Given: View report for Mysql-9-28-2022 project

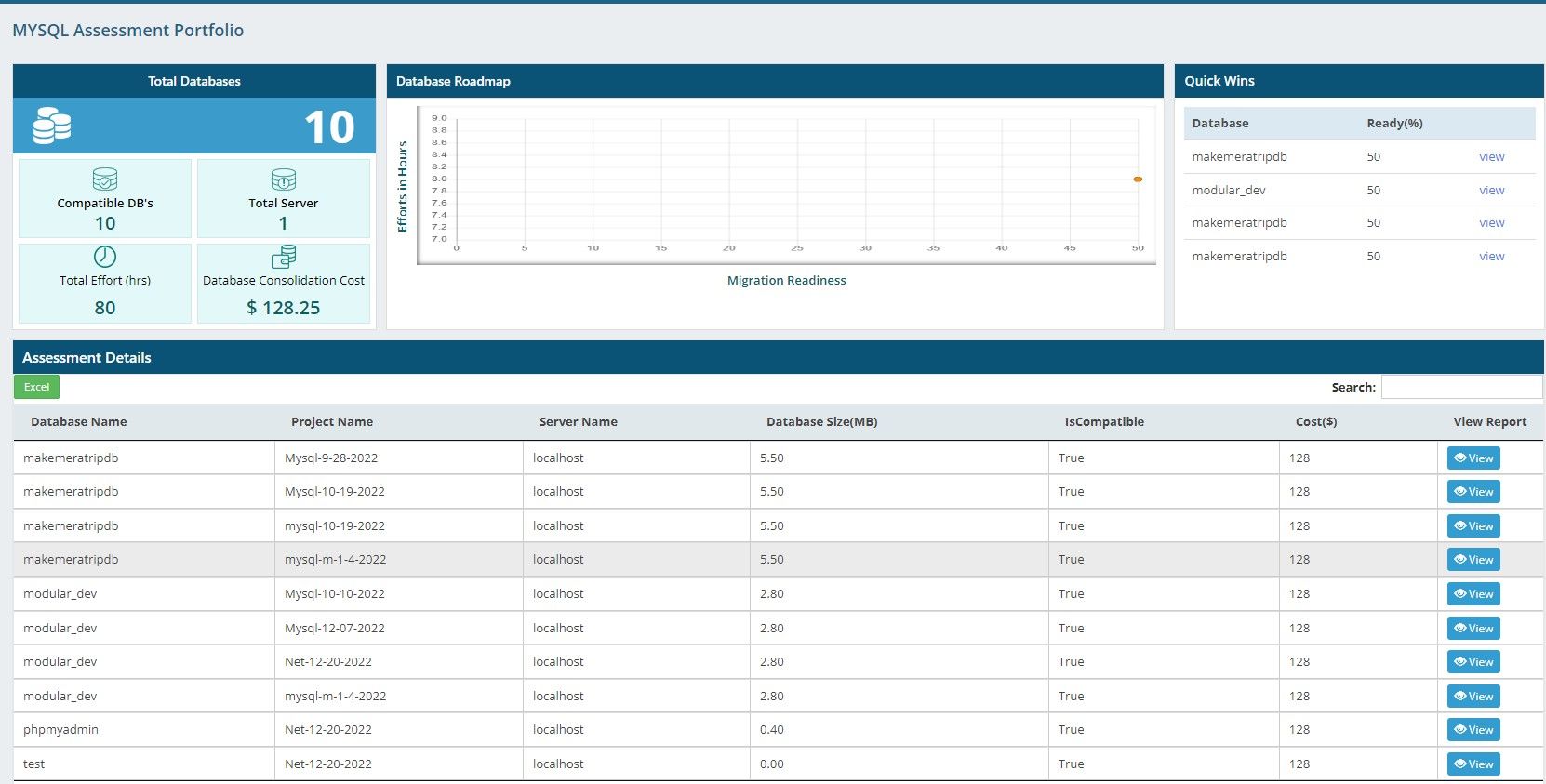Looking at the screenshot, I should [x=1473, y=458].
